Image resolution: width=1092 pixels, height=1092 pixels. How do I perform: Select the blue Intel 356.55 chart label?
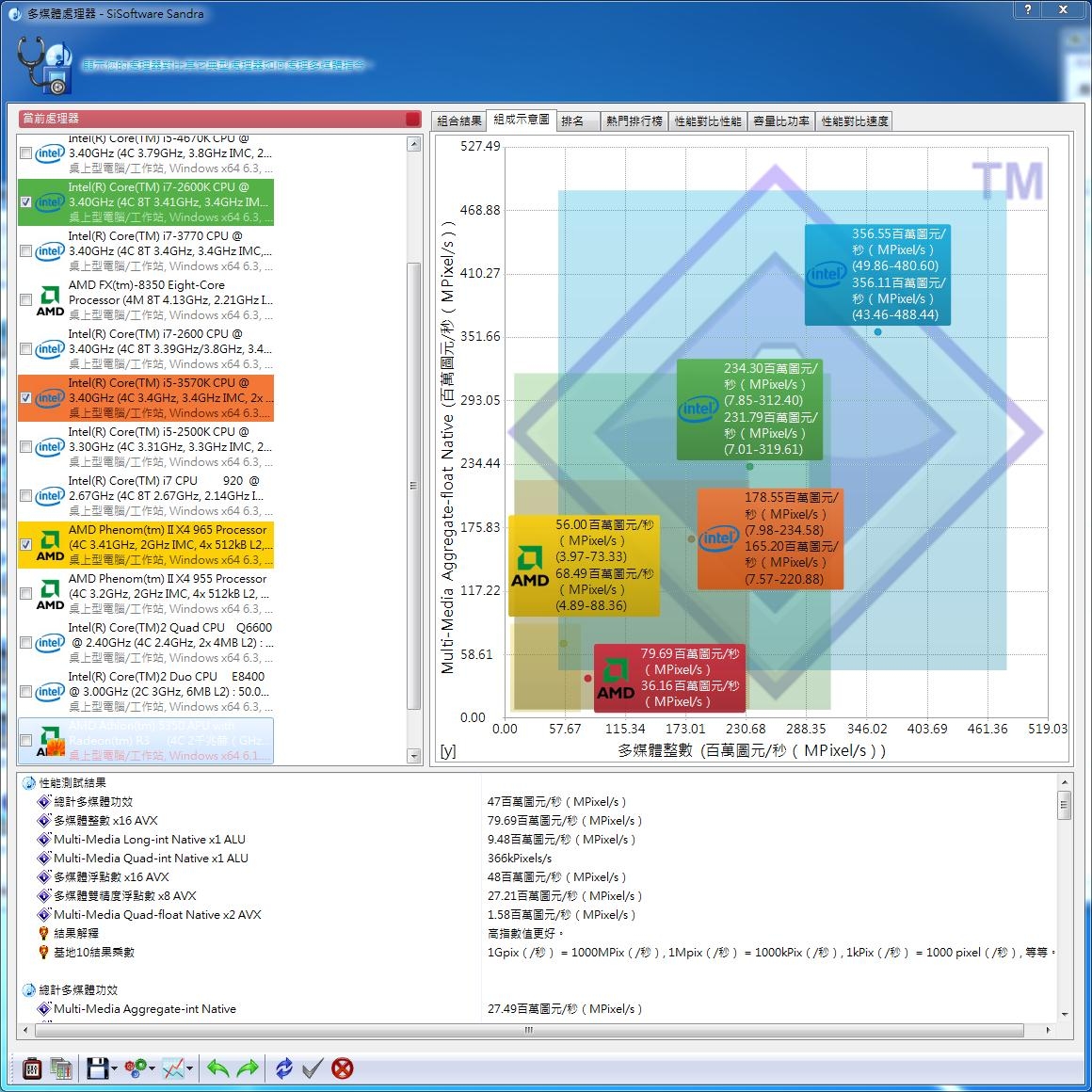(x=877, y=274)
